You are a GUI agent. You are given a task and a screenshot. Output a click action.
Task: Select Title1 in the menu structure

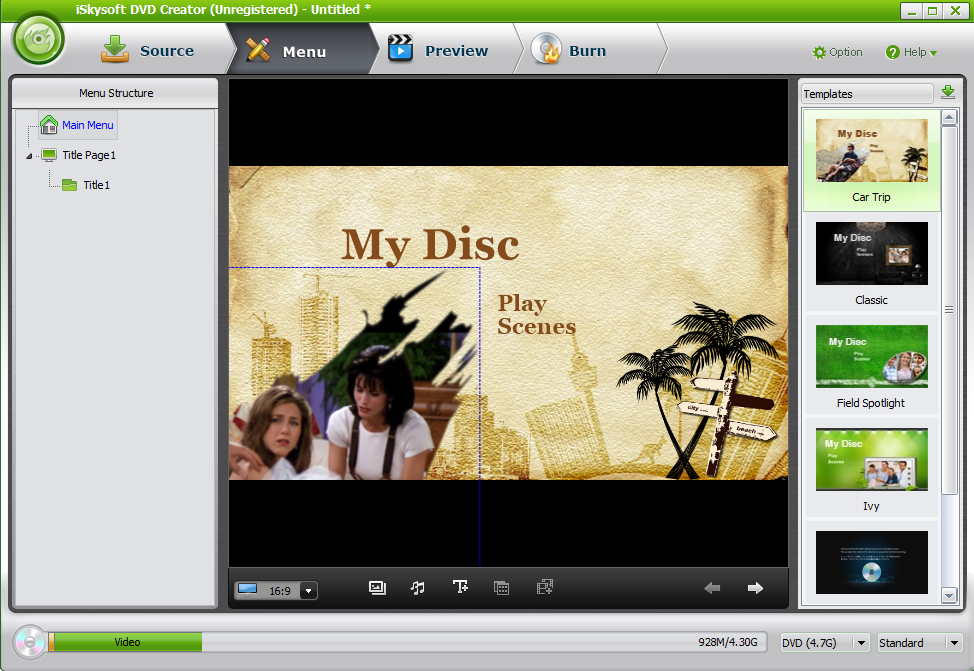point(96,185)
